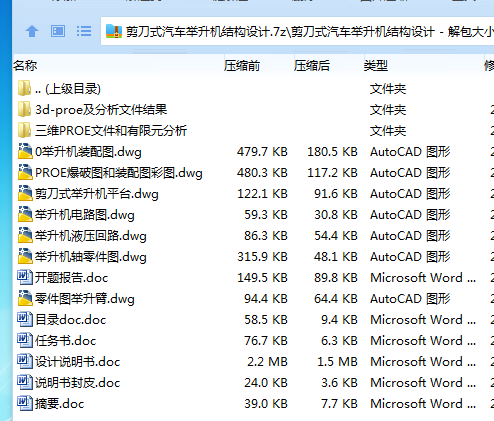Click the 117.2 KB compressed size value

point(332,173)
